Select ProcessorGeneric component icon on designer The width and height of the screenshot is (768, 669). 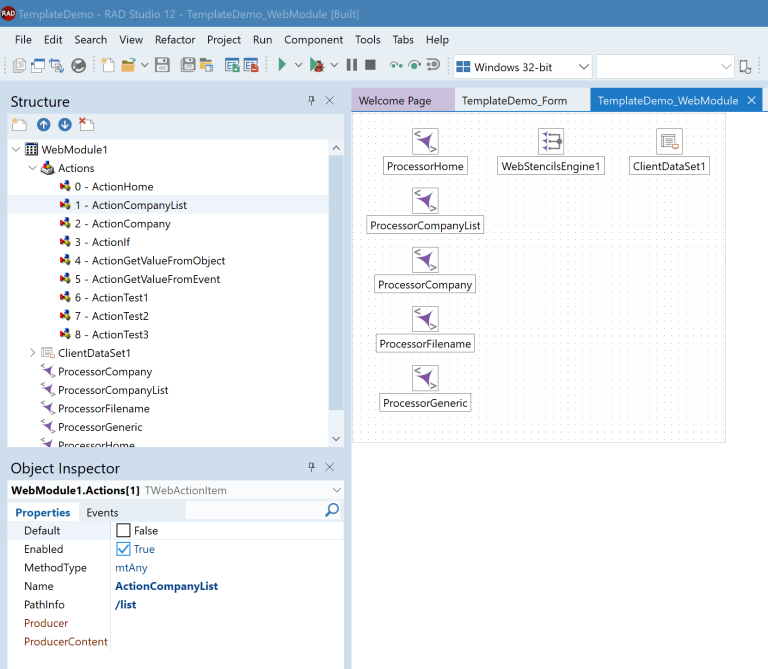(x=425, y=378)
